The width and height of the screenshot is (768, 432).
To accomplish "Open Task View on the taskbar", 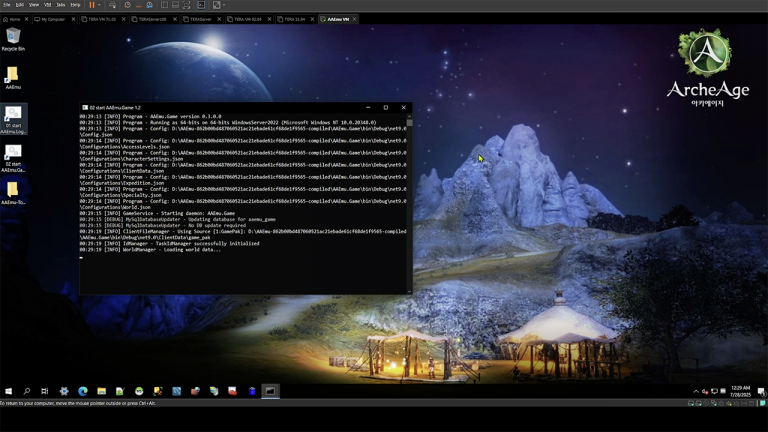I will click(45, 391).
